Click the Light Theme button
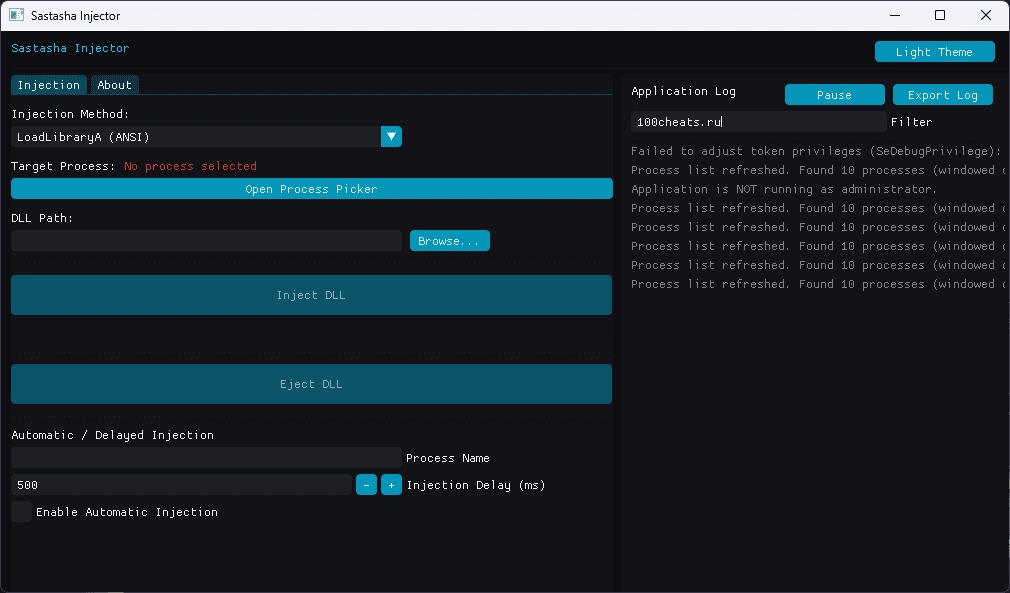 pos(935,52)
